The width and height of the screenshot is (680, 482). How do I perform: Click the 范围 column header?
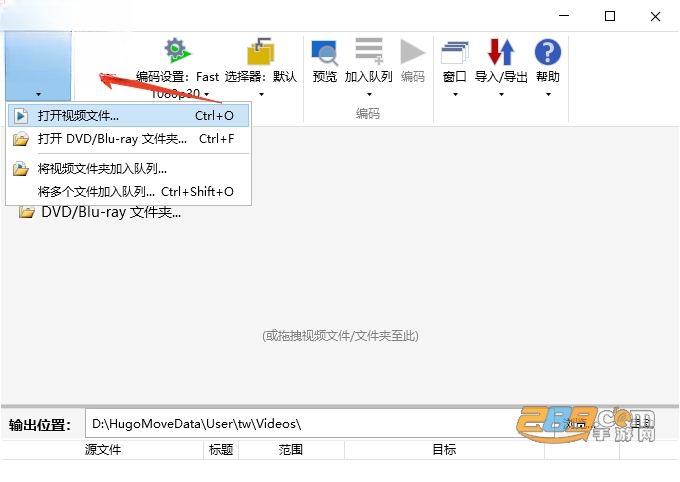[x=291, y=449]
